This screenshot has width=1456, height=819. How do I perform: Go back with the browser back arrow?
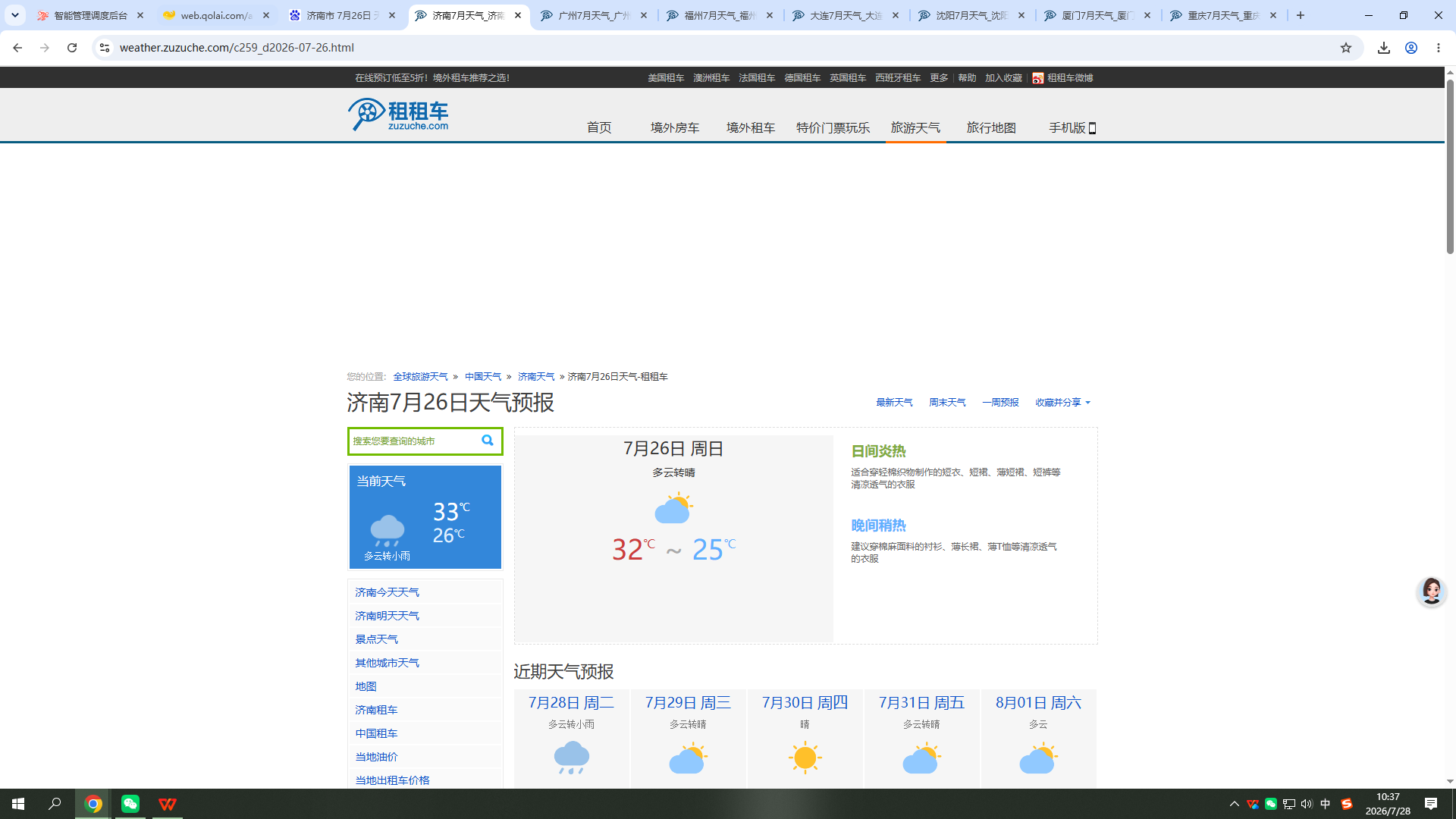pyautogui.click(x=17, y=48)
